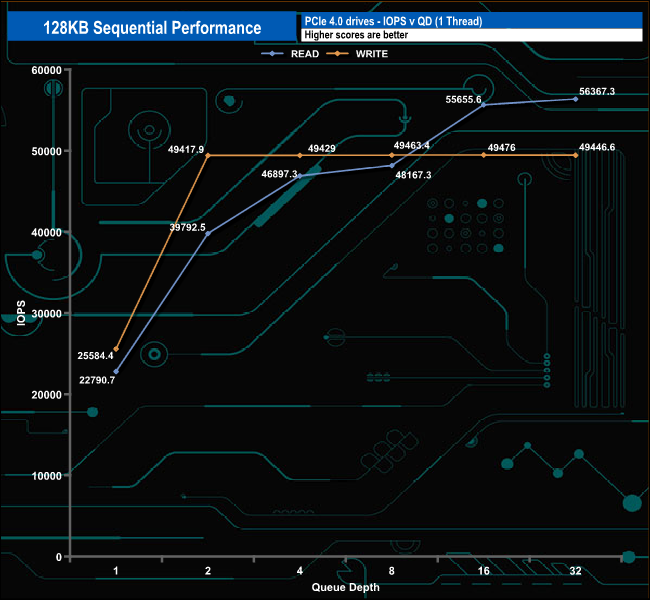The width and height of the screenshot is (650, 600).
Task: Click the 40000 y-axis label
Action: pos(46,233)
